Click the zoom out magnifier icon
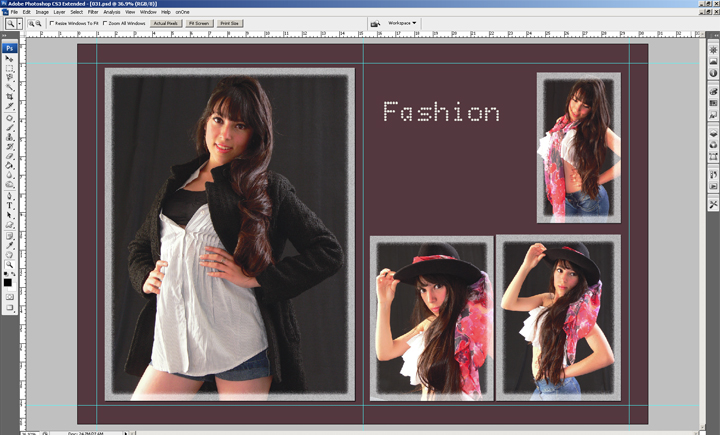 tap(39, 22)
